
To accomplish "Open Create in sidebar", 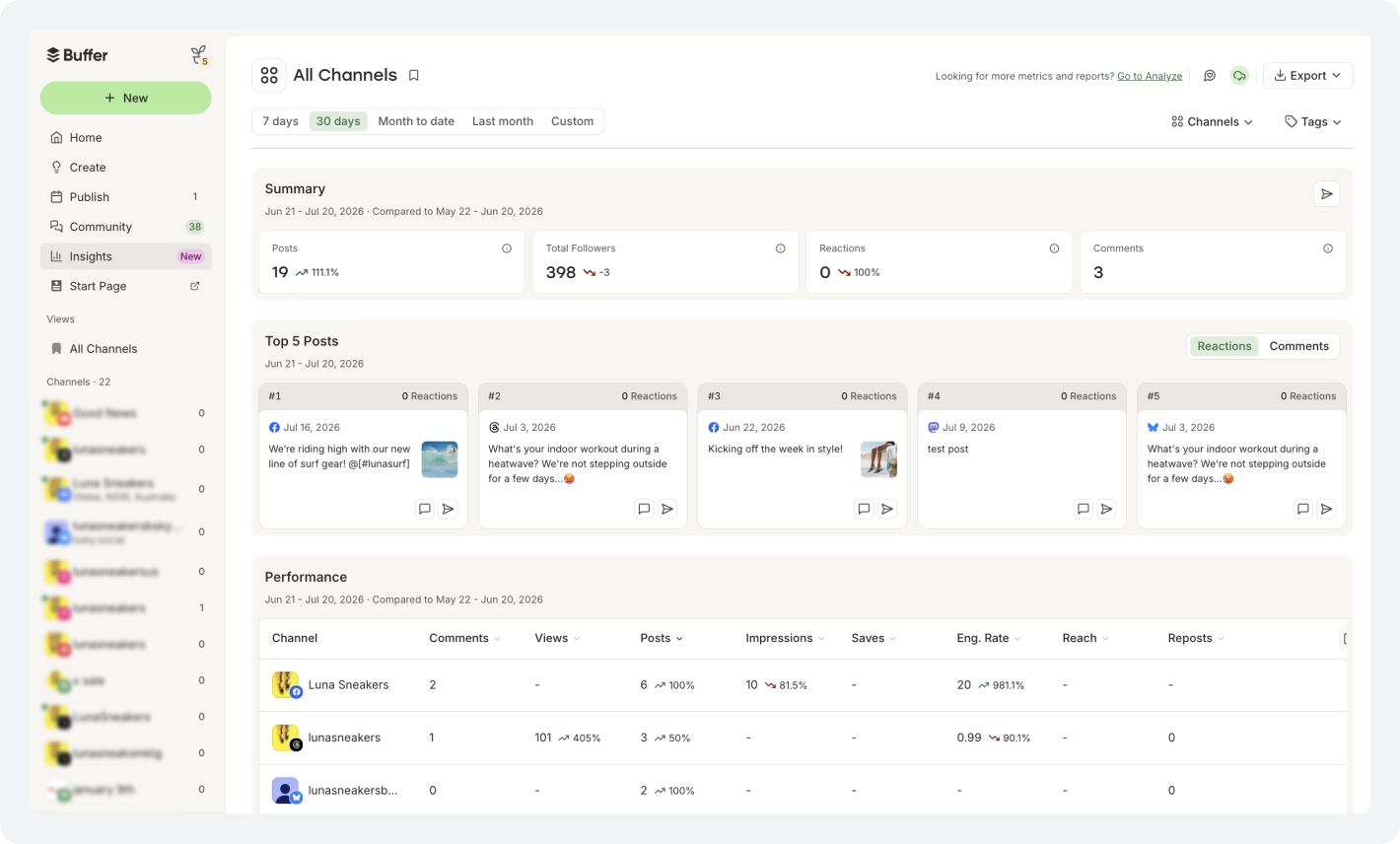I will [x=125, y=168].
